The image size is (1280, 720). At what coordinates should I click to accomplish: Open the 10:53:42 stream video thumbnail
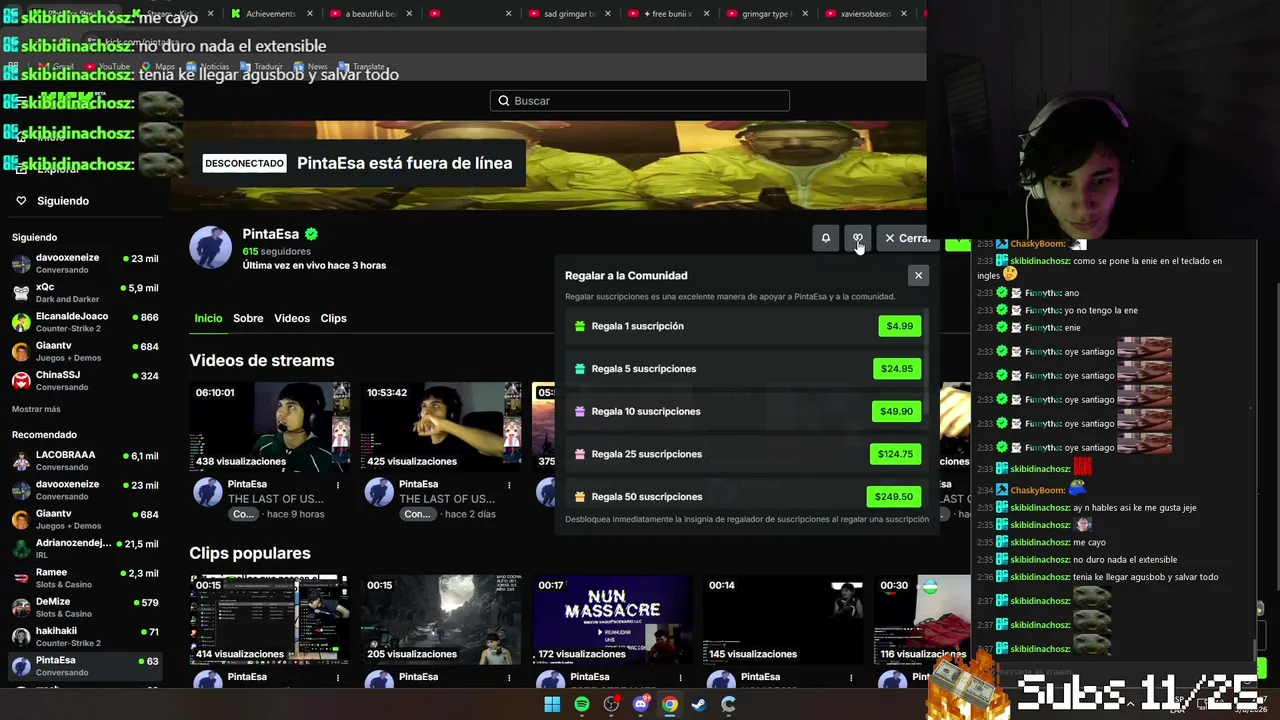[441, 427]
